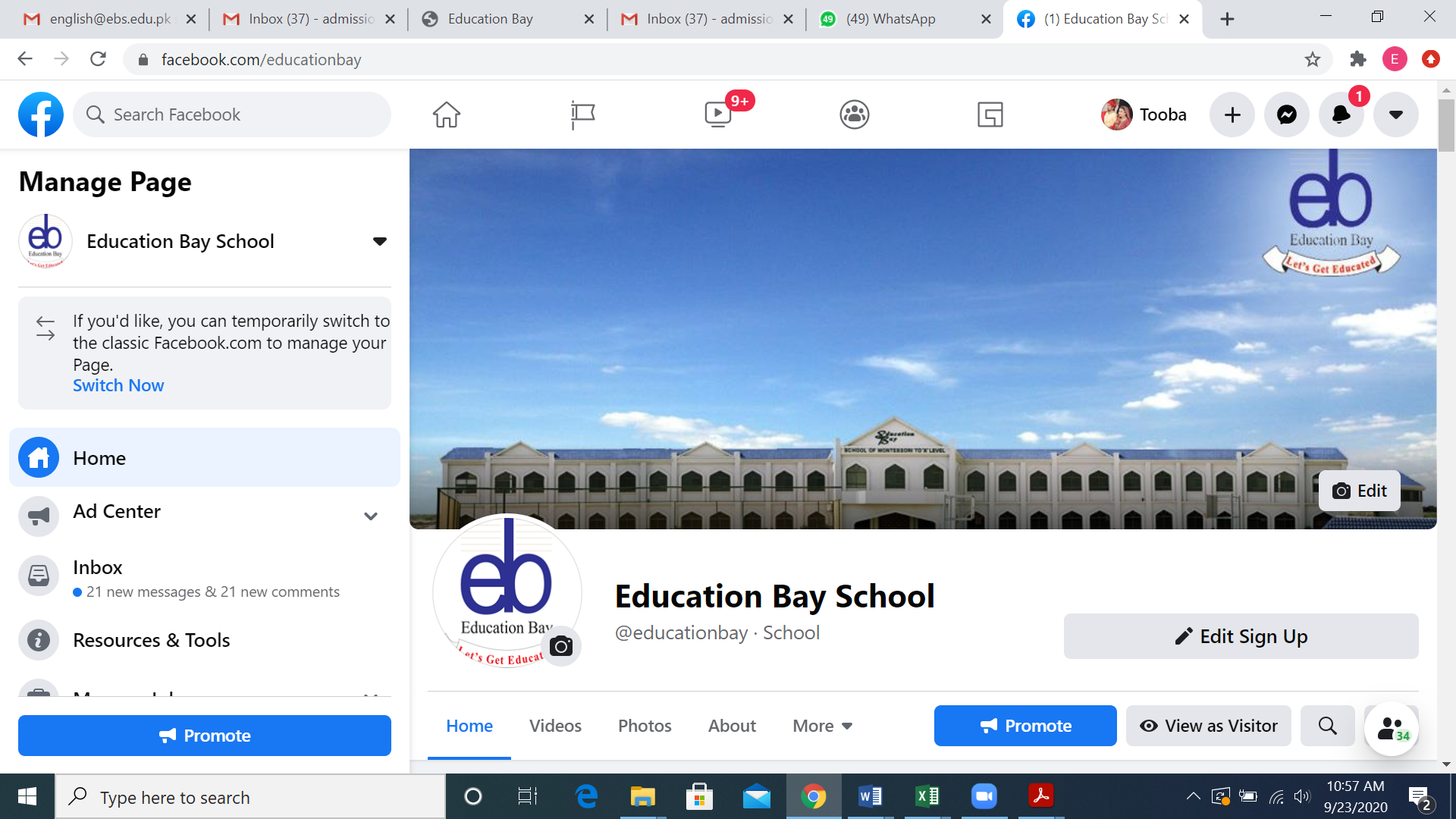Switch to Photos tab
1456x819 pixels.
point(645,726)
